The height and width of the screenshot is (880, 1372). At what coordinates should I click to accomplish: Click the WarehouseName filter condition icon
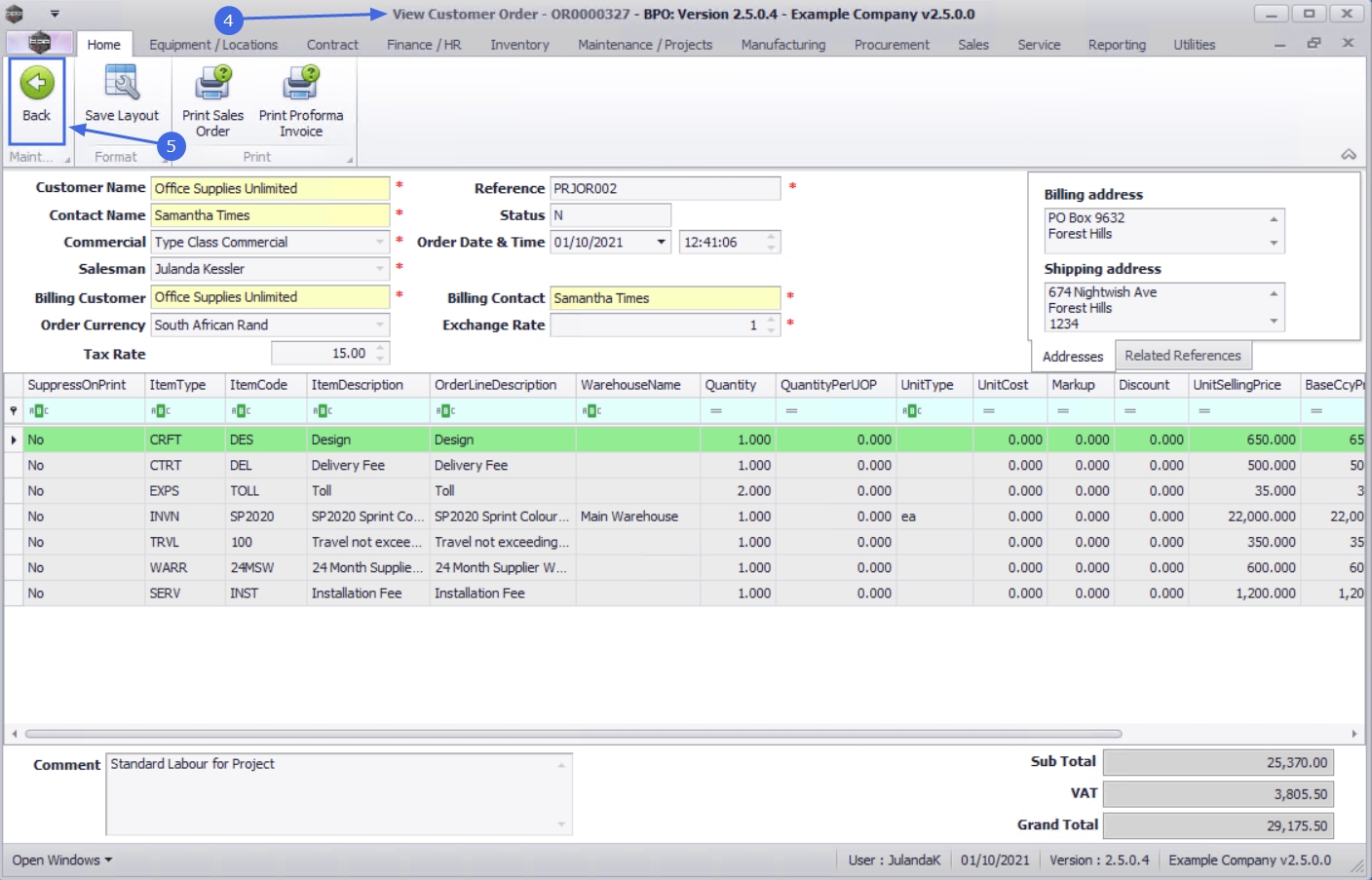[592, 411]
